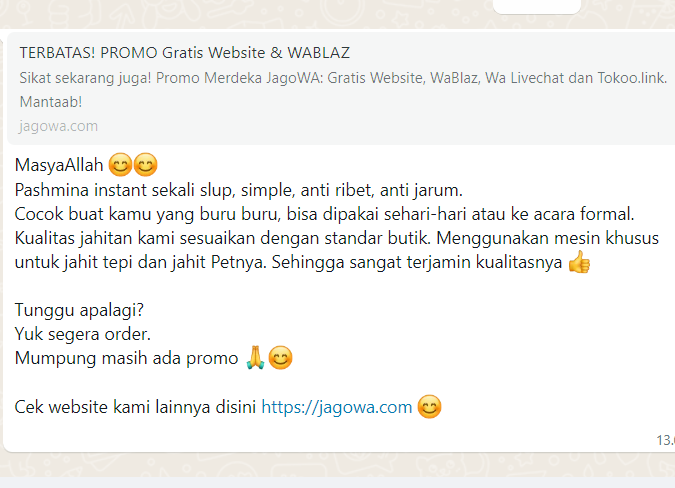The height and width of the screenshot is (488, 675).
Task: Click the 'Cek website kami lainnya disini' text
Action: tap(135, 407)
